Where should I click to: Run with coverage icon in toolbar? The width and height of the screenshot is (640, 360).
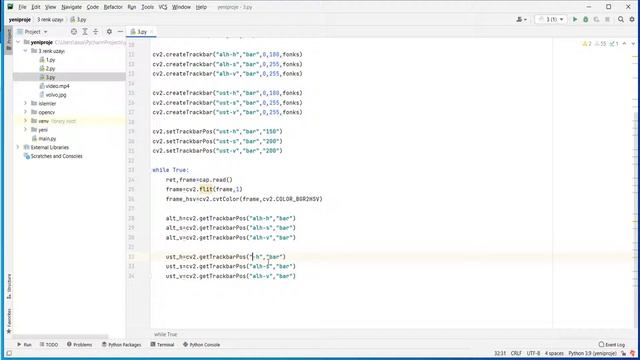point(596,19)
